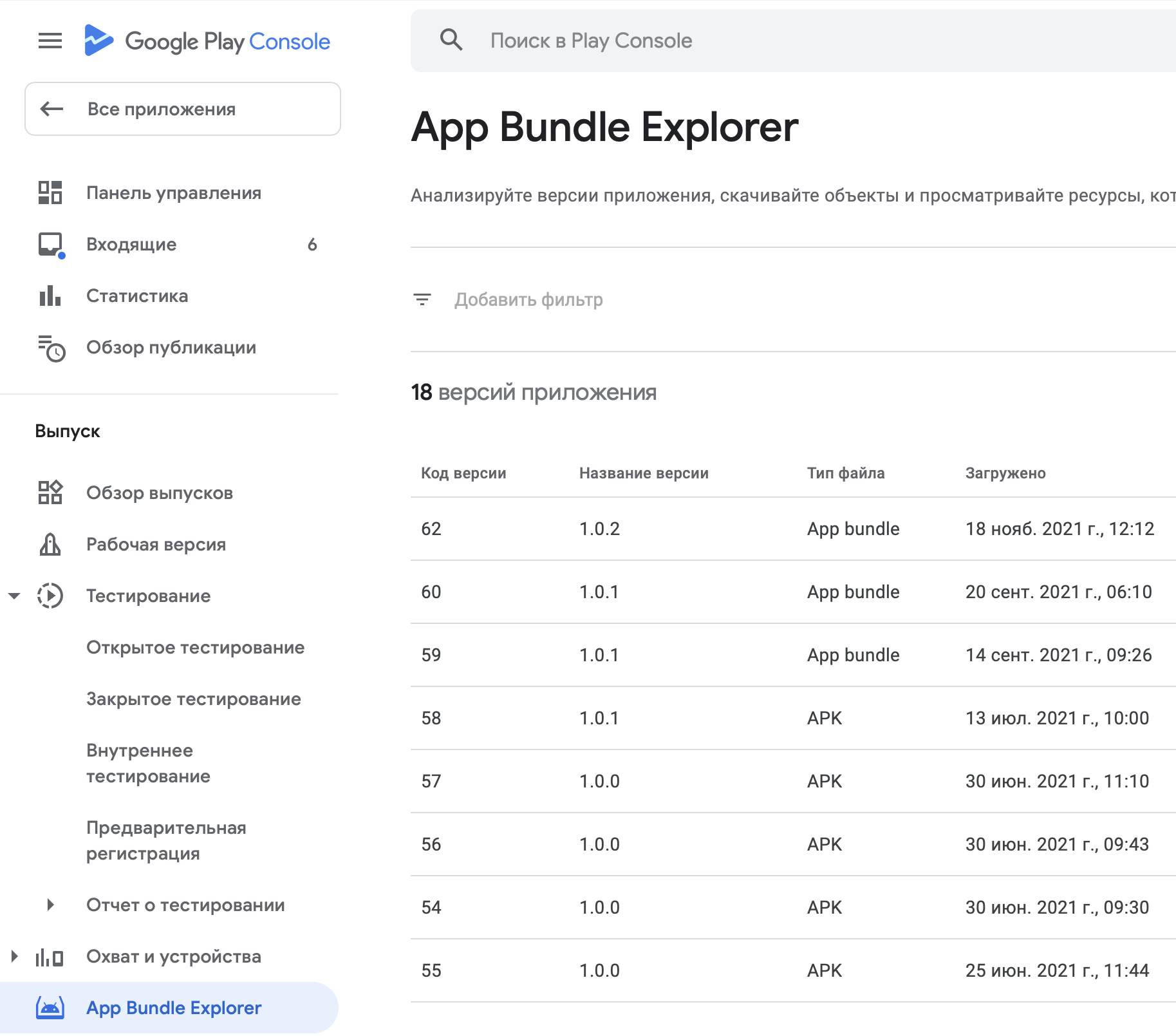
Task: Click the Панель управления dashboard icon
Action: tap(50, 193)
